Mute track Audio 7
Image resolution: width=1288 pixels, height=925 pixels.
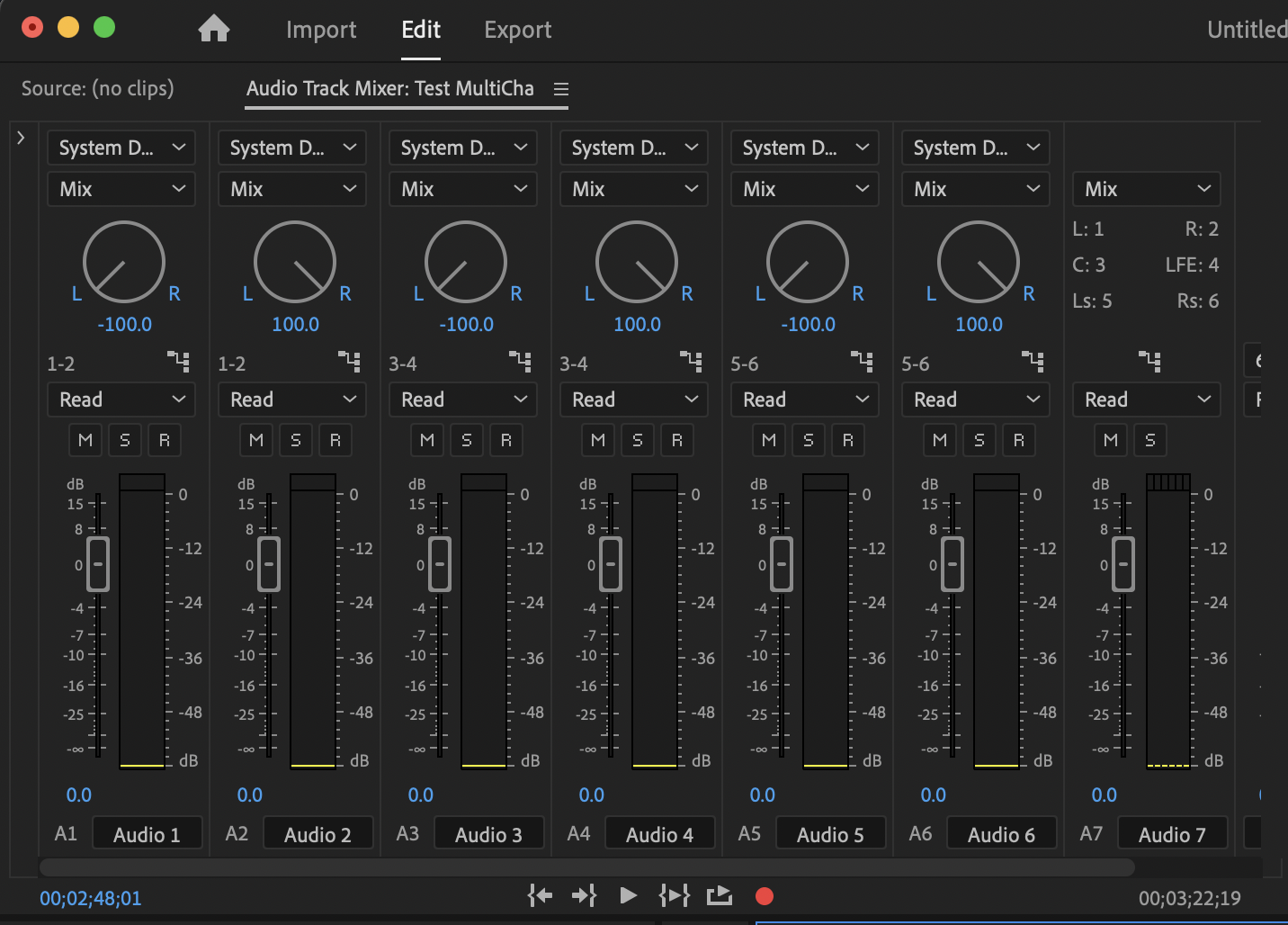pyautogui.click(x=1111, y=440)
